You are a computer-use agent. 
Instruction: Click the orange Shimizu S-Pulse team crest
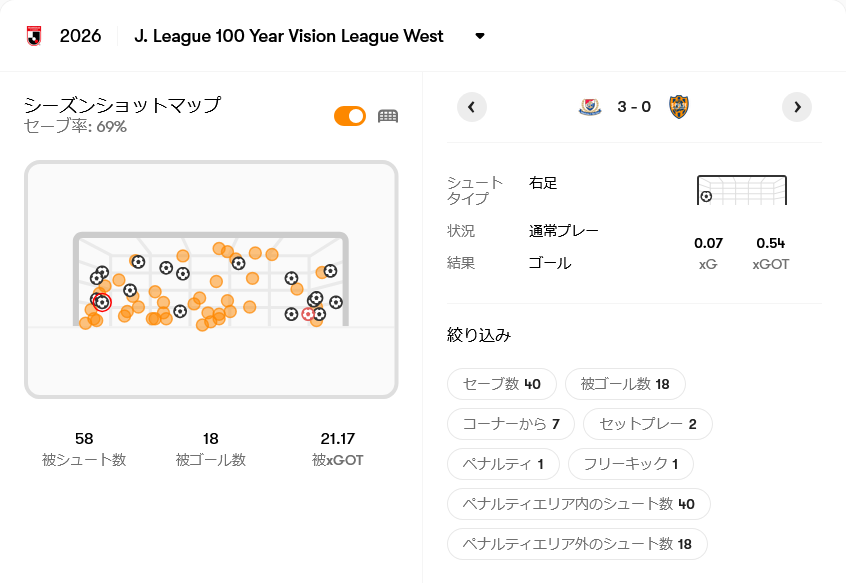(679, 107)
